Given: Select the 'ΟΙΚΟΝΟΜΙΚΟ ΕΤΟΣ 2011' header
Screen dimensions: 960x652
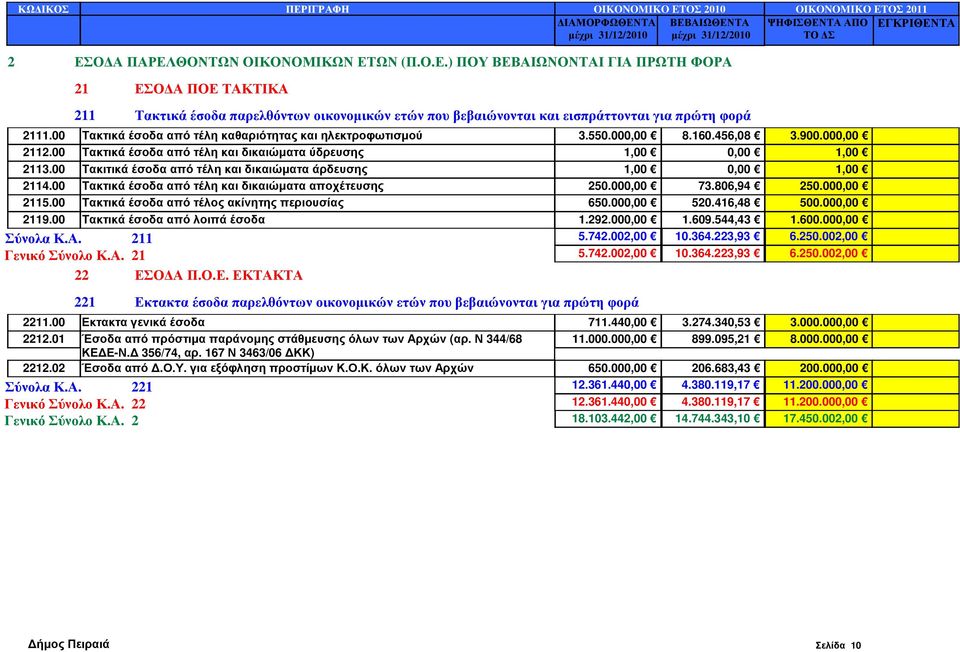Looking at the screenshot, I should [x=861, y=9].
